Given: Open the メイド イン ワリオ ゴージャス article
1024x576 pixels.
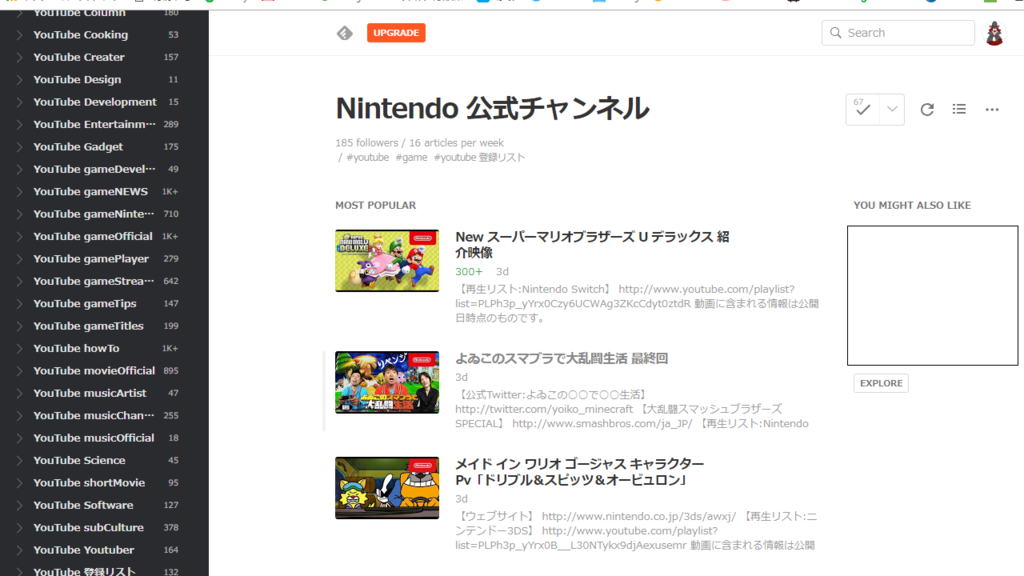Looking at the screenshot, I should 579,472.
